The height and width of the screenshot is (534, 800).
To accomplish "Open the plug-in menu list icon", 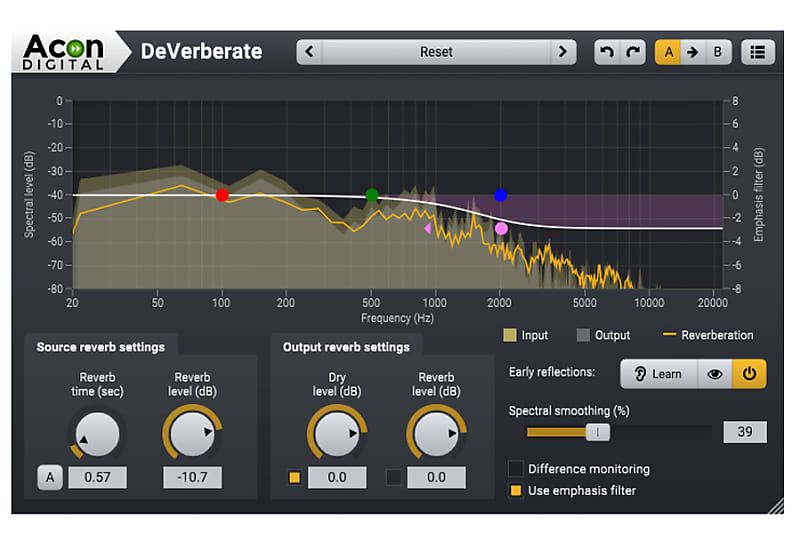I will tap(758, 52).
